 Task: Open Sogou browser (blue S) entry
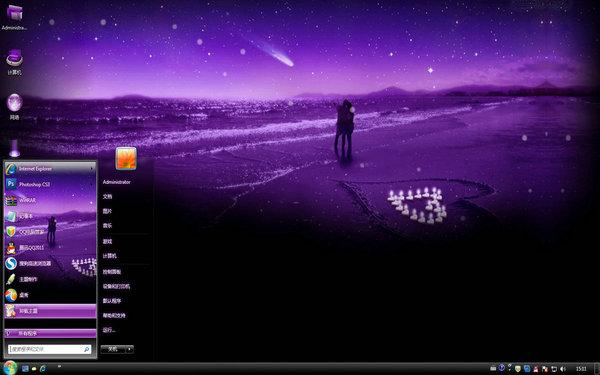click(50, 263)
